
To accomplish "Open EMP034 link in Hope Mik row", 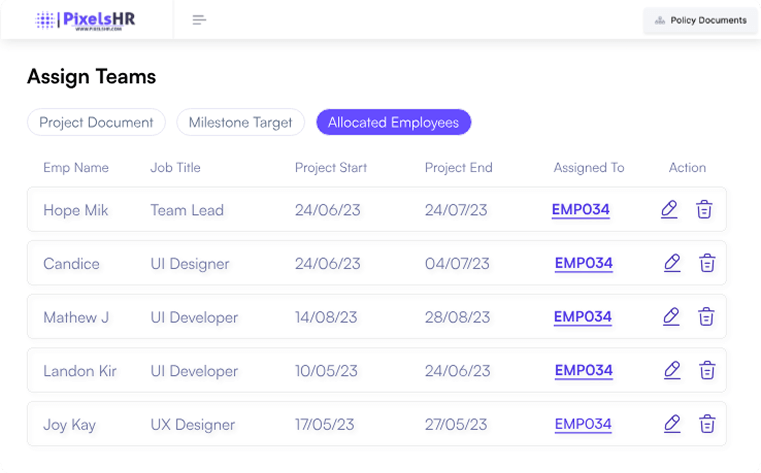I will (x=580, y=210).
